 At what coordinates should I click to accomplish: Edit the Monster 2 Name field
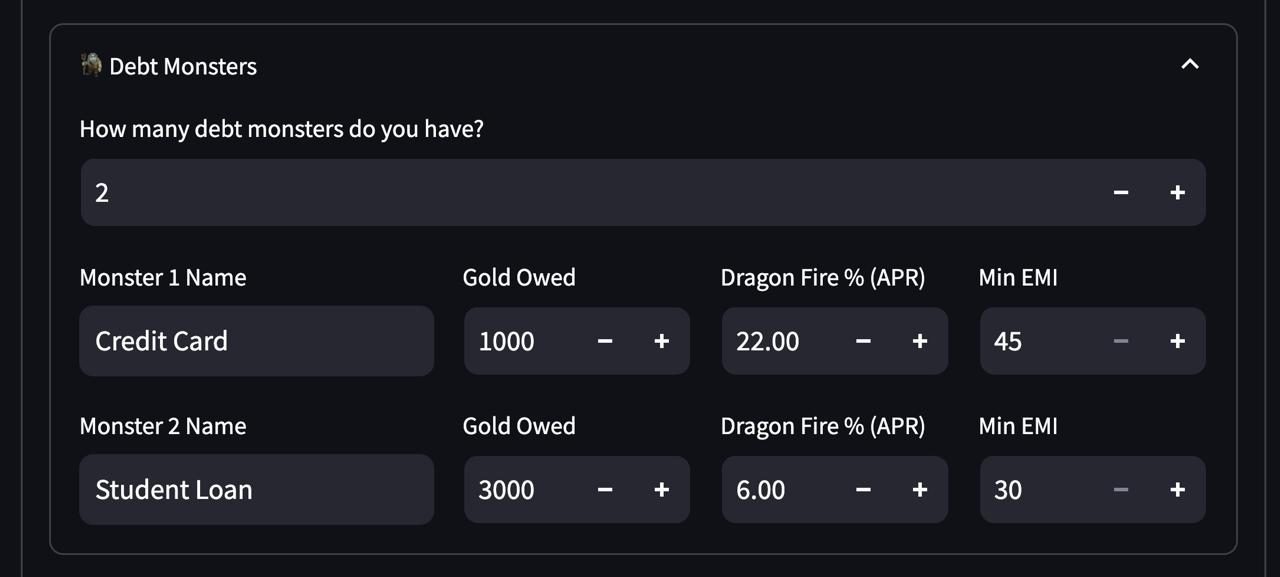(256, 490)
